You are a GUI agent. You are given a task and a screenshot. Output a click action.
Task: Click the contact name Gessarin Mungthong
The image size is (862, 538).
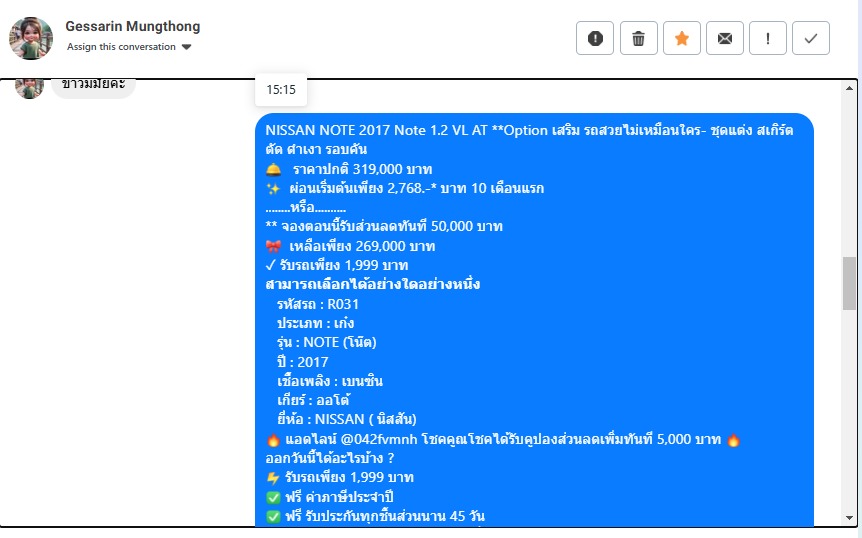coord(132,26)
